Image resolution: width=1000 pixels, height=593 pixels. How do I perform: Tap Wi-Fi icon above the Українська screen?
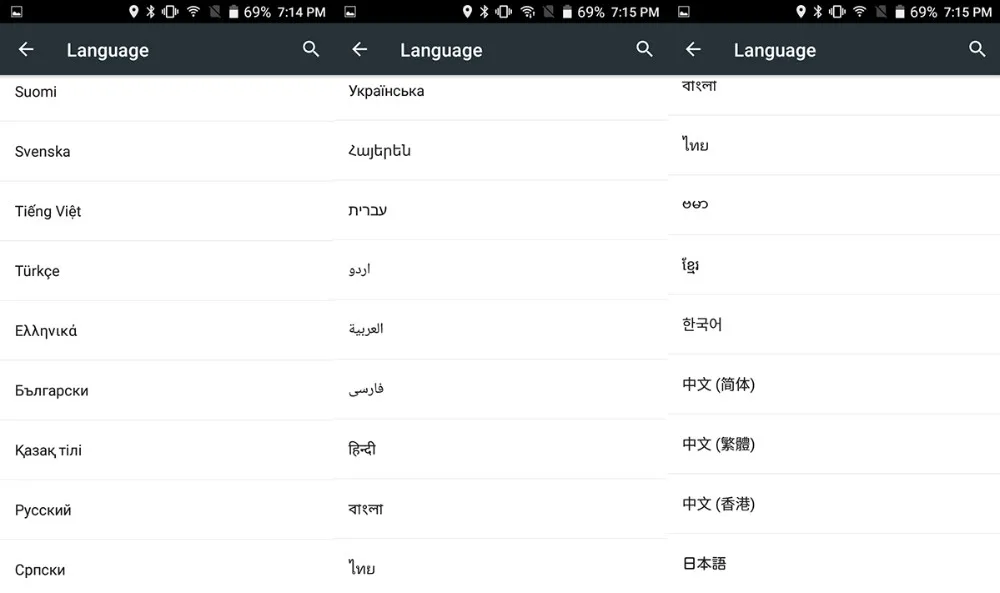527,11
